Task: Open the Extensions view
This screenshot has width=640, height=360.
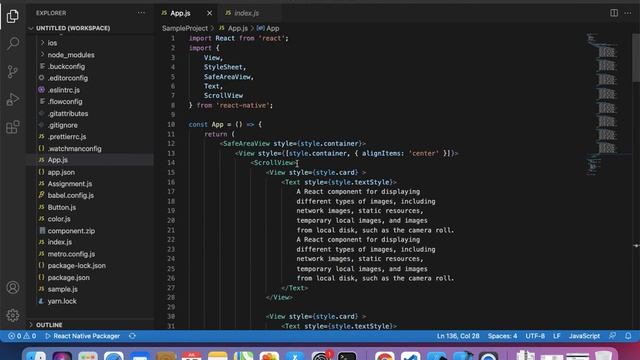Action: [x=13, y=127]
